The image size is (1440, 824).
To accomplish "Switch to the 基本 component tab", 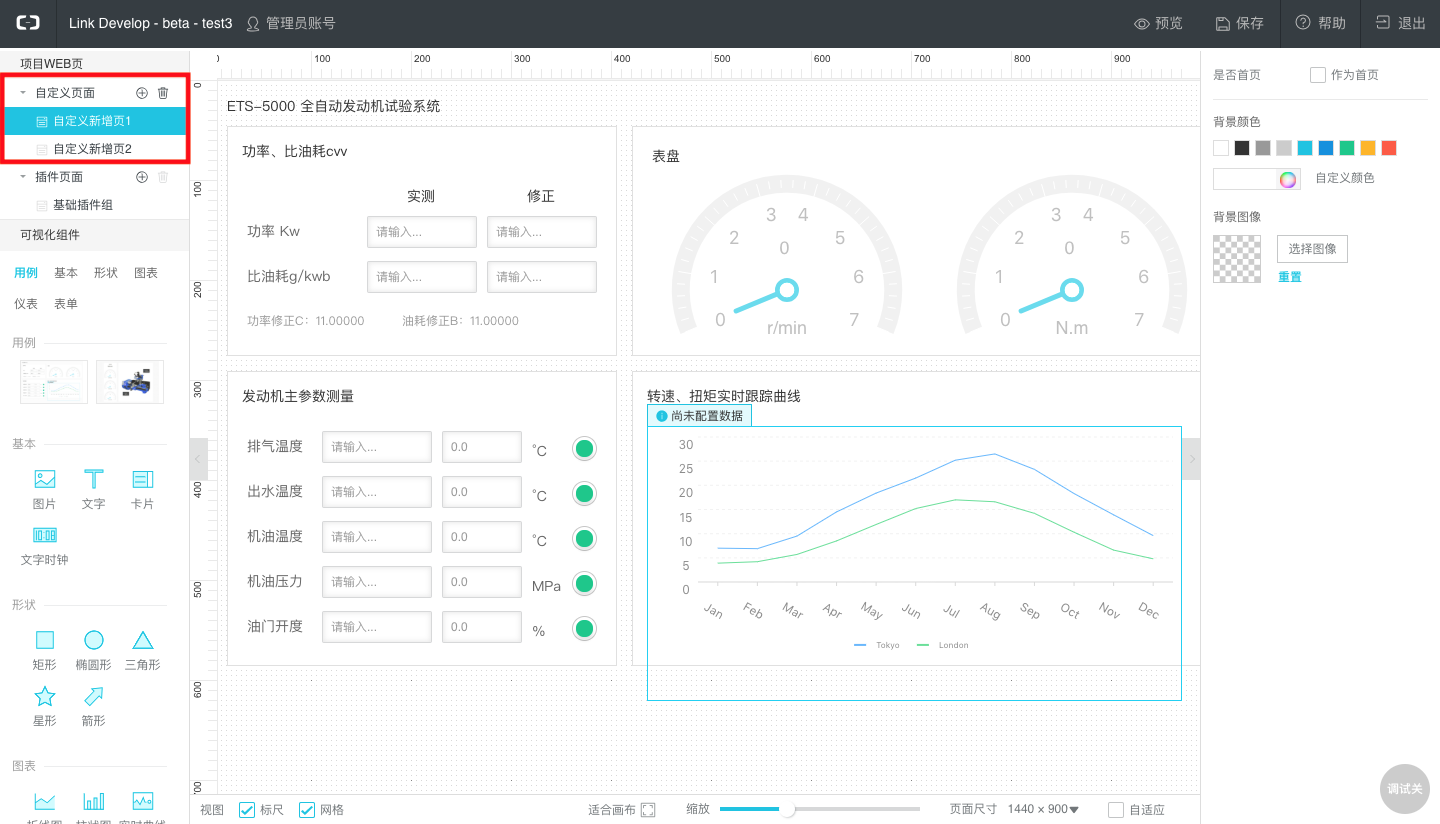I will click(66, 273).
